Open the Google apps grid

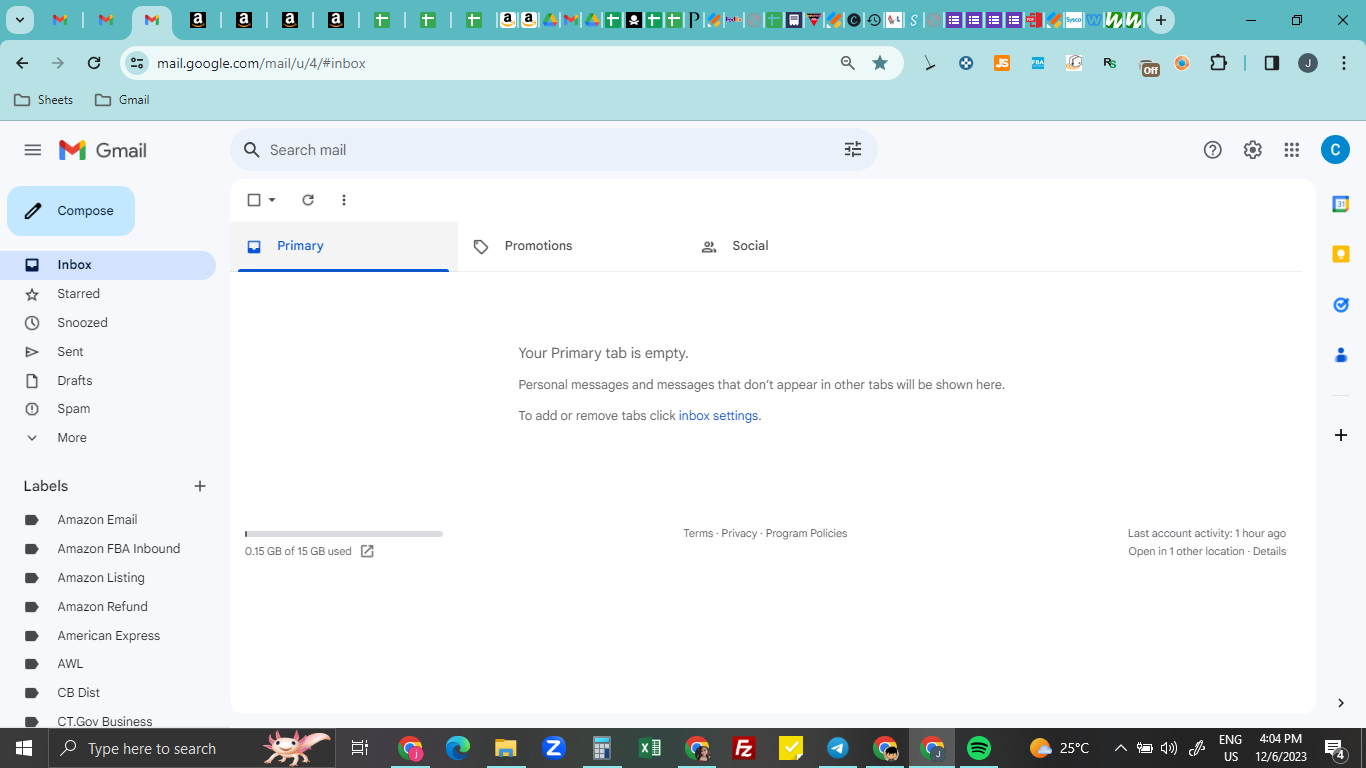(1292, 150)
